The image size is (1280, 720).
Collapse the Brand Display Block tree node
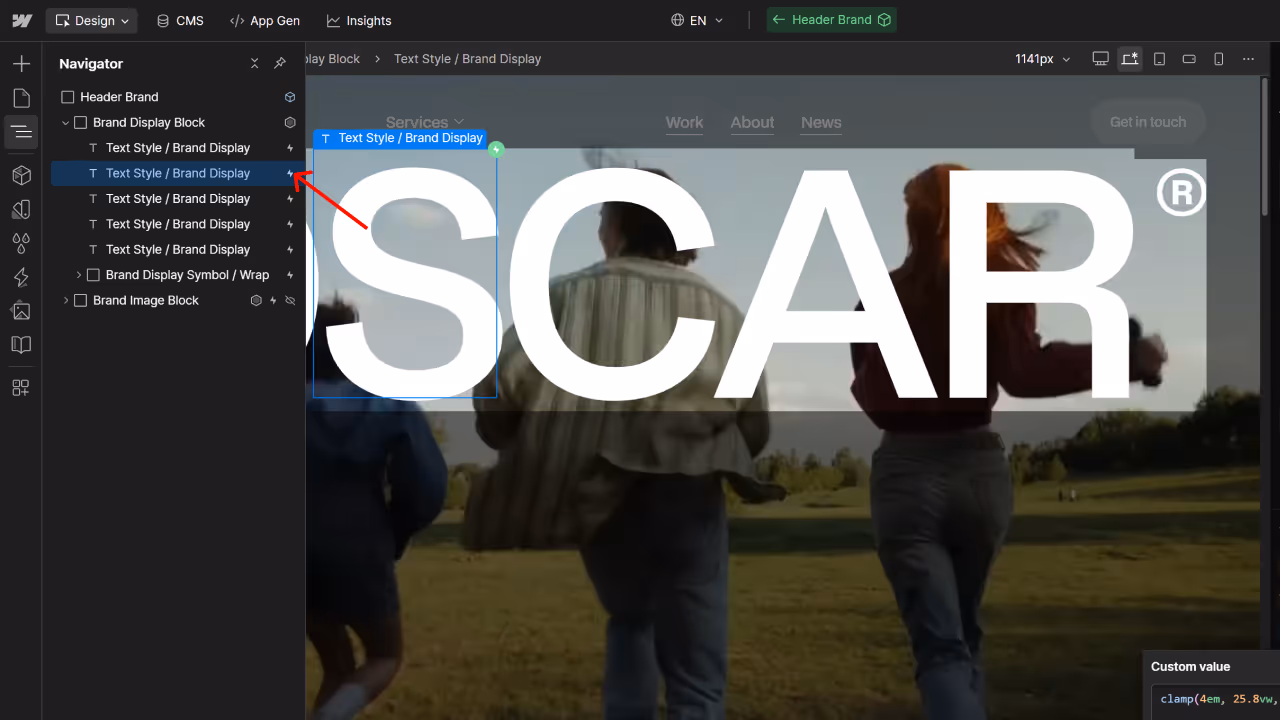tap(66, 123)
